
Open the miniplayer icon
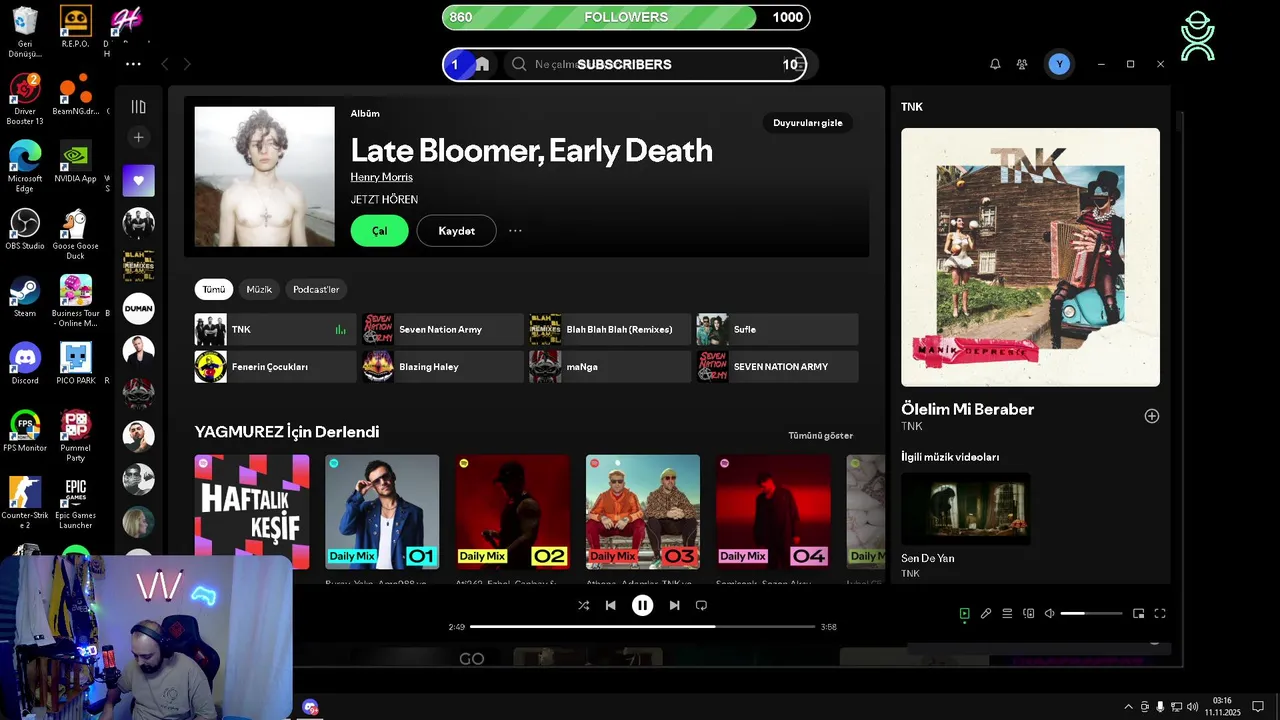(1138, 613)
